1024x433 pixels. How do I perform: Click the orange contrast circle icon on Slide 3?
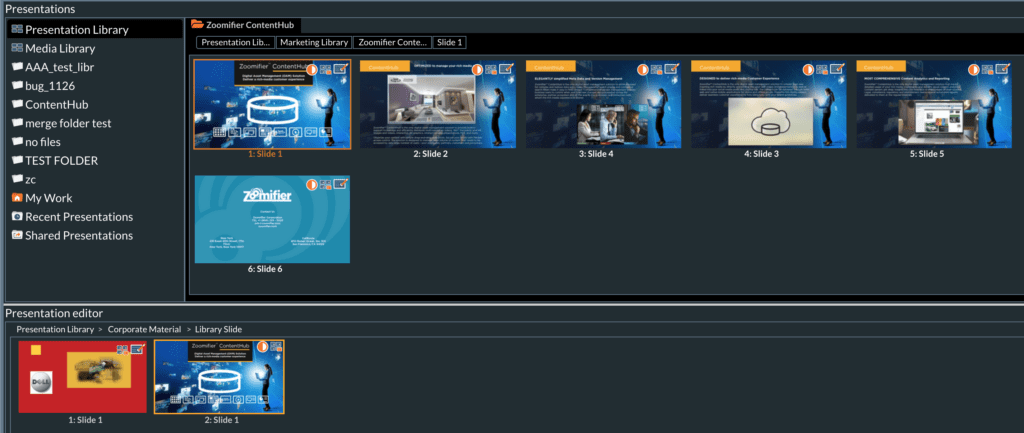point(808,69)
